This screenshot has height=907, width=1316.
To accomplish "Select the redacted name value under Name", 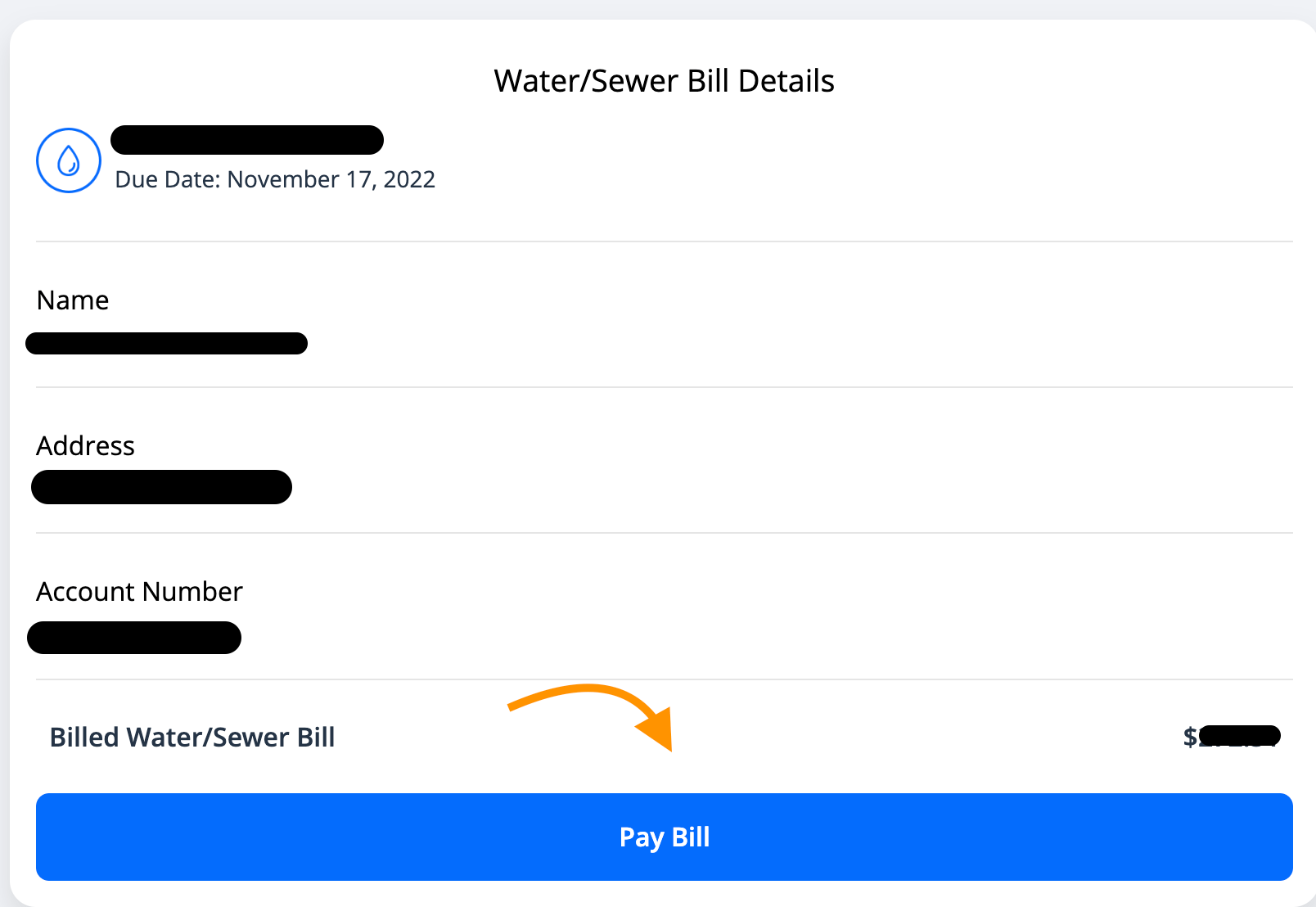I will point(166,343).
